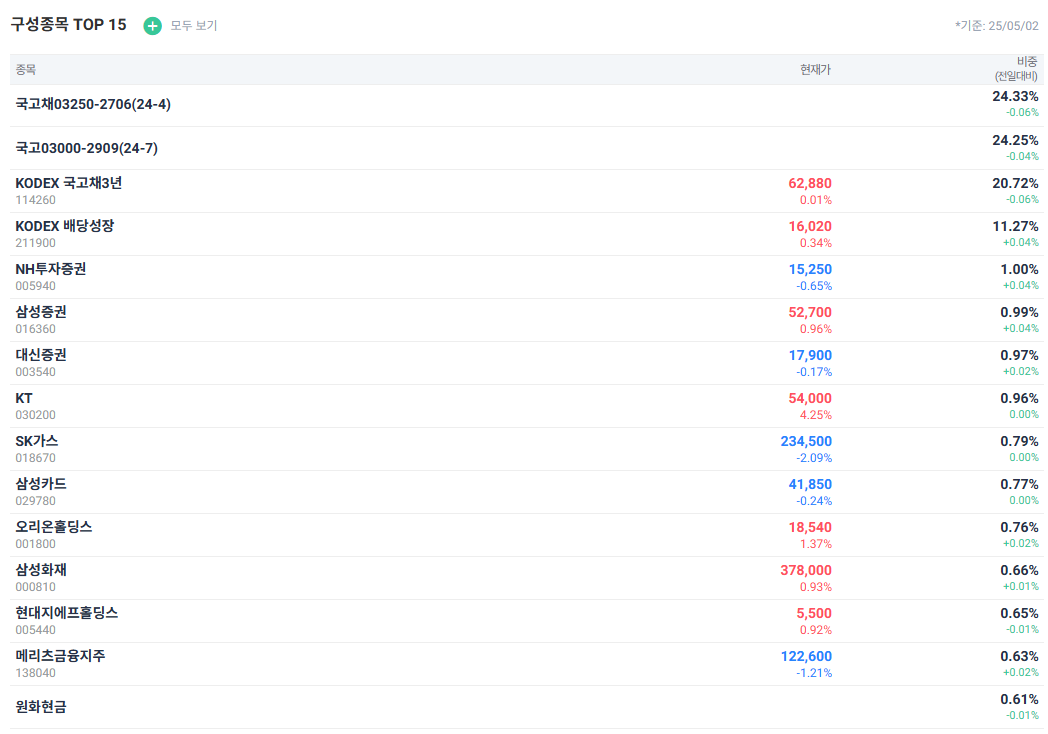This screenshot has height=734, width=1048.
Task: Click the 구성종목 TOP 15 heading
Action: pos(68,25)
